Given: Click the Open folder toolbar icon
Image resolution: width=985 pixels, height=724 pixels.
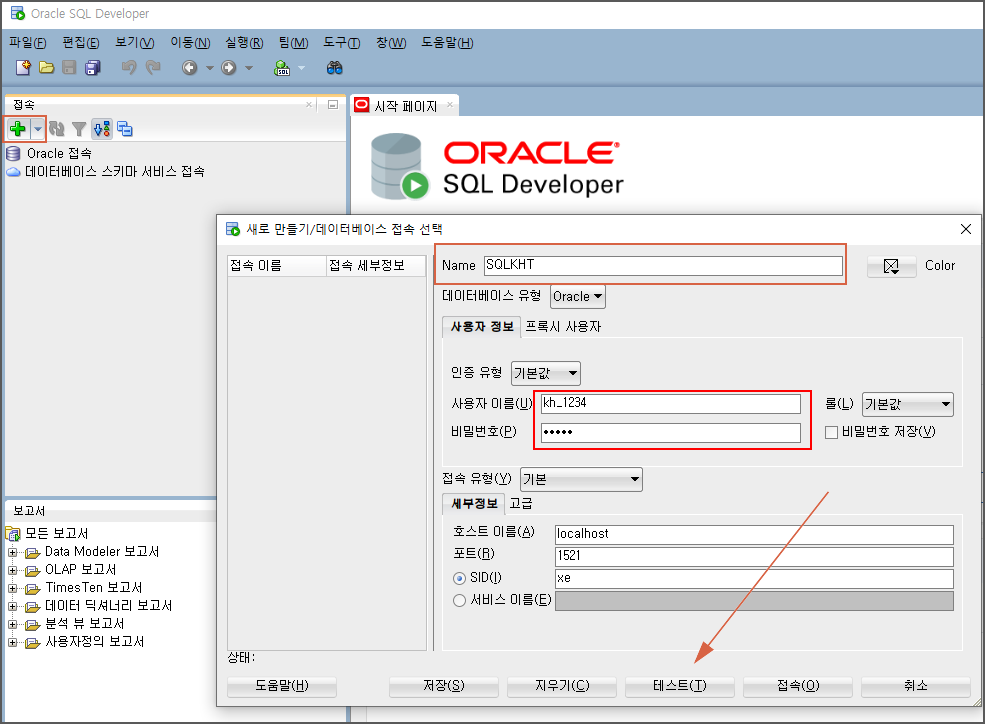Looking at the screenshot, I should tap(46, 67).
